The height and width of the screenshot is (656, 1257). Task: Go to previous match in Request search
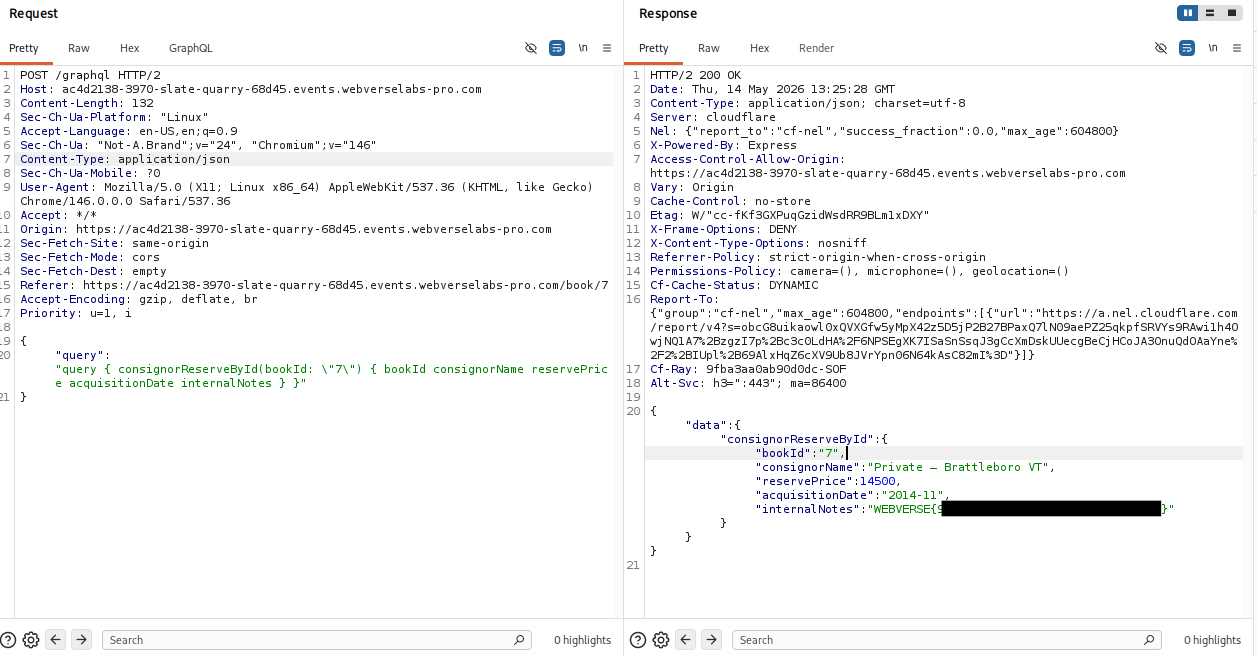[56, 640]
